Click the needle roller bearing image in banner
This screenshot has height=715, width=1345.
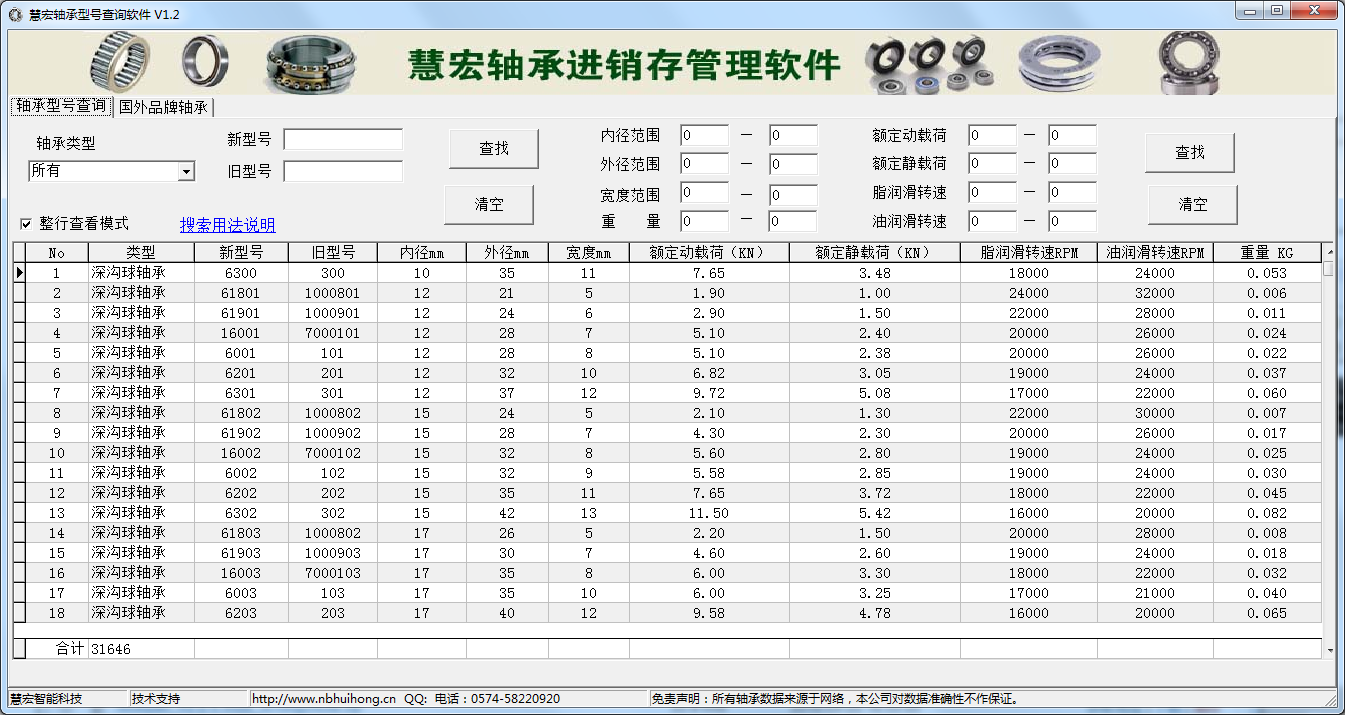point(119,62)
